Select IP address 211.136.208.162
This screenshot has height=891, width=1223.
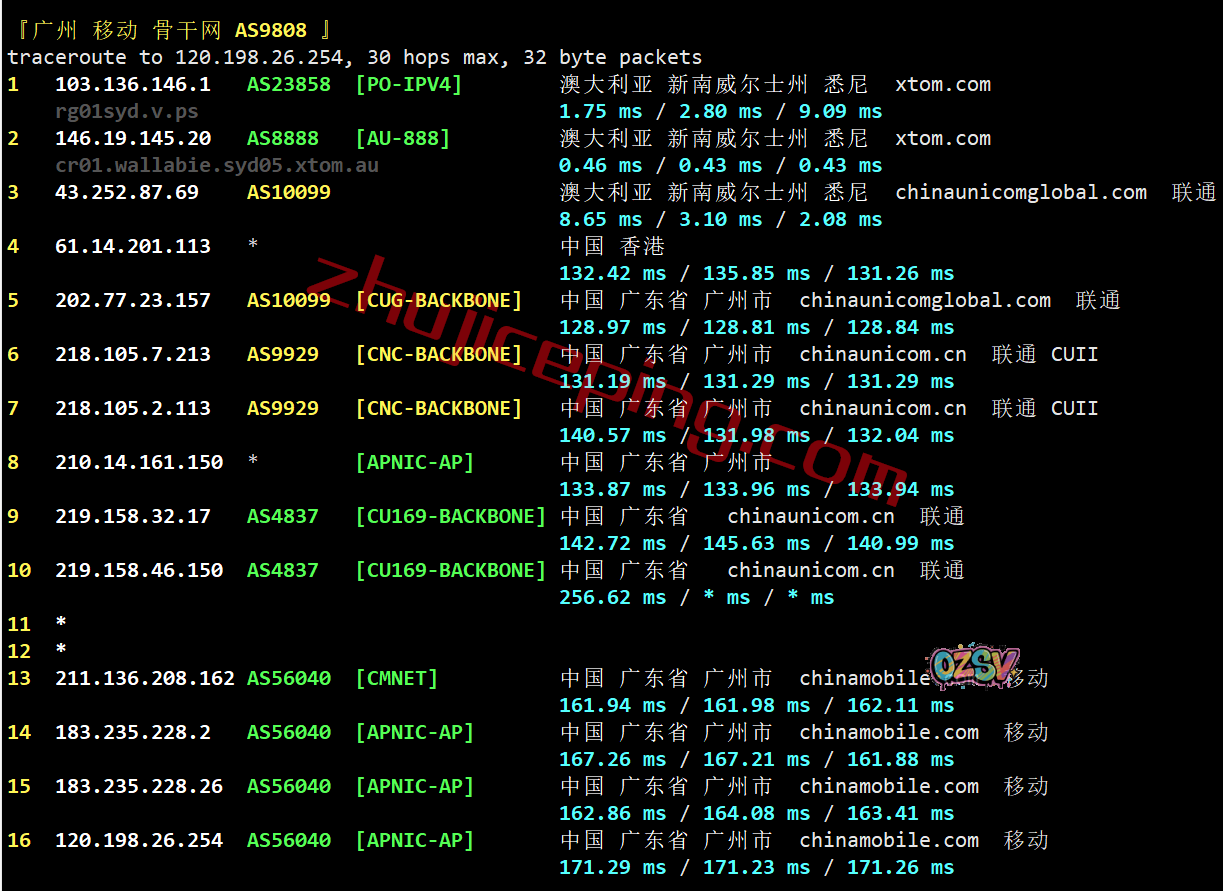[x=144, y=679]
